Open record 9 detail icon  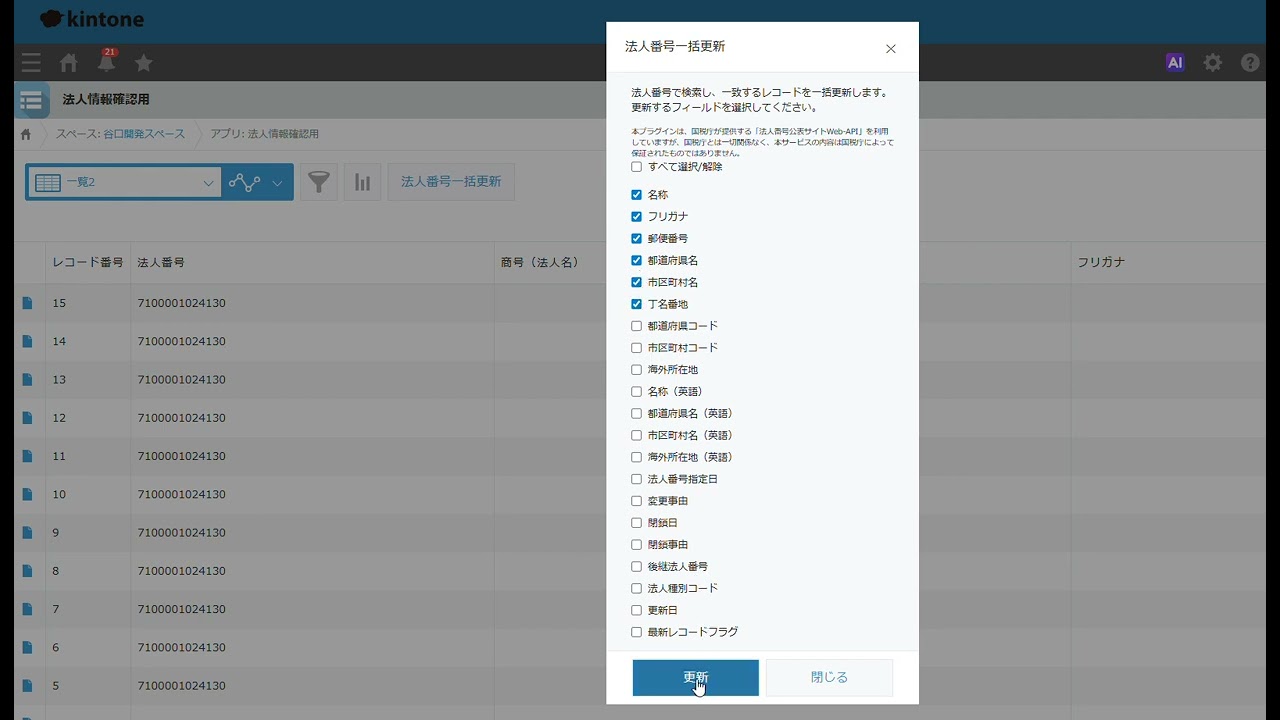coord(28,532)
